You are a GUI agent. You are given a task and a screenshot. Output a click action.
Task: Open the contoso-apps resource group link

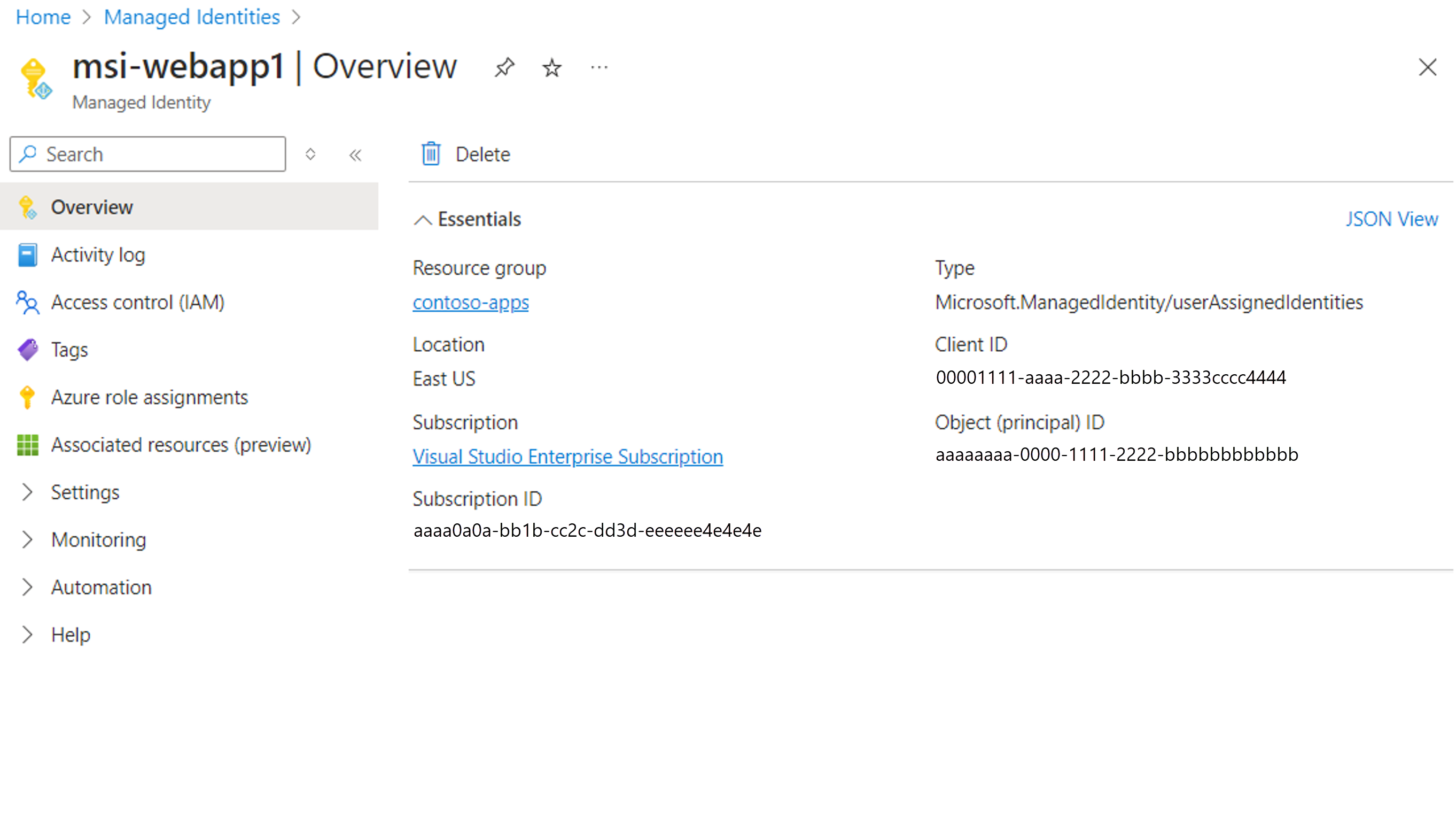tap(470, 301)
